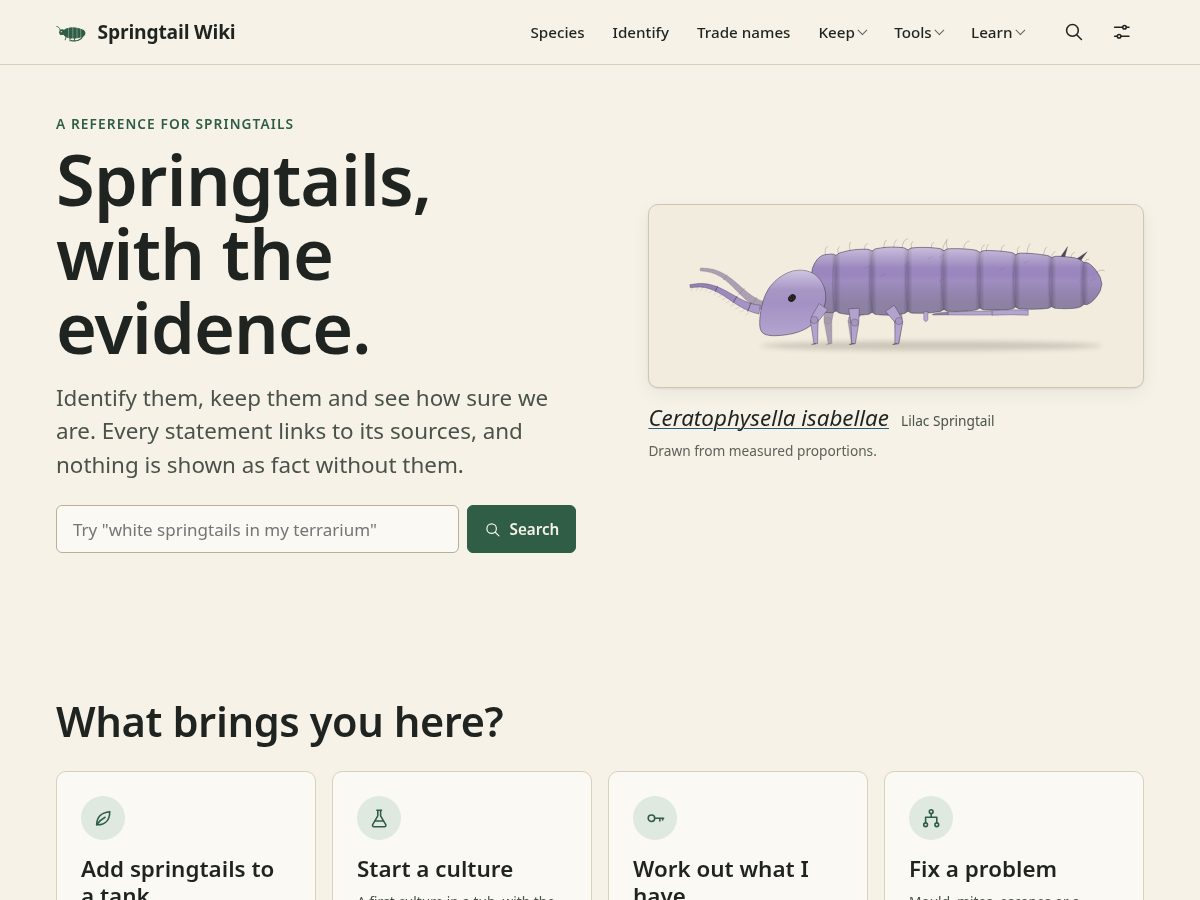This screenshot has height=900, width=1200.
Task: Expand the Learn dropdown menu
Action: click(998, 33)
